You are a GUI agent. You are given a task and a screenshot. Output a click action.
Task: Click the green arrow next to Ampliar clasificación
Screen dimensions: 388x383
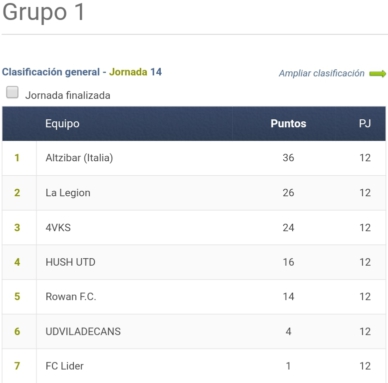click(377, 74)
